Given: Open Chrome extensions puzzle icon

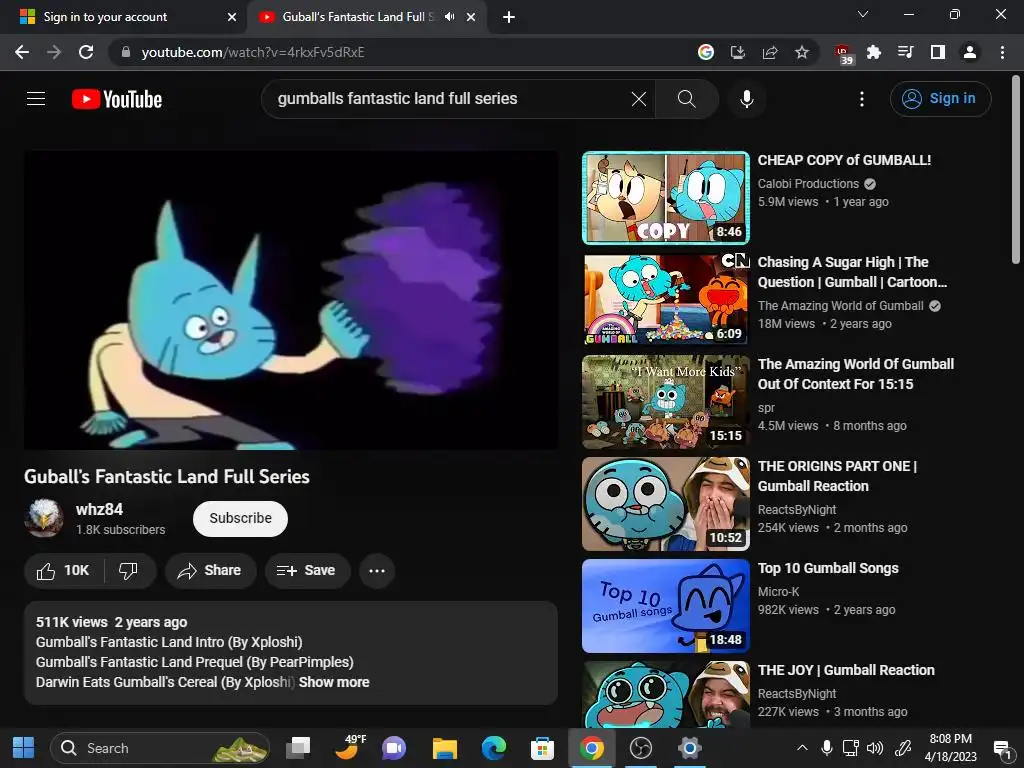Looking at the screenshot, I should tap(874, 52).
